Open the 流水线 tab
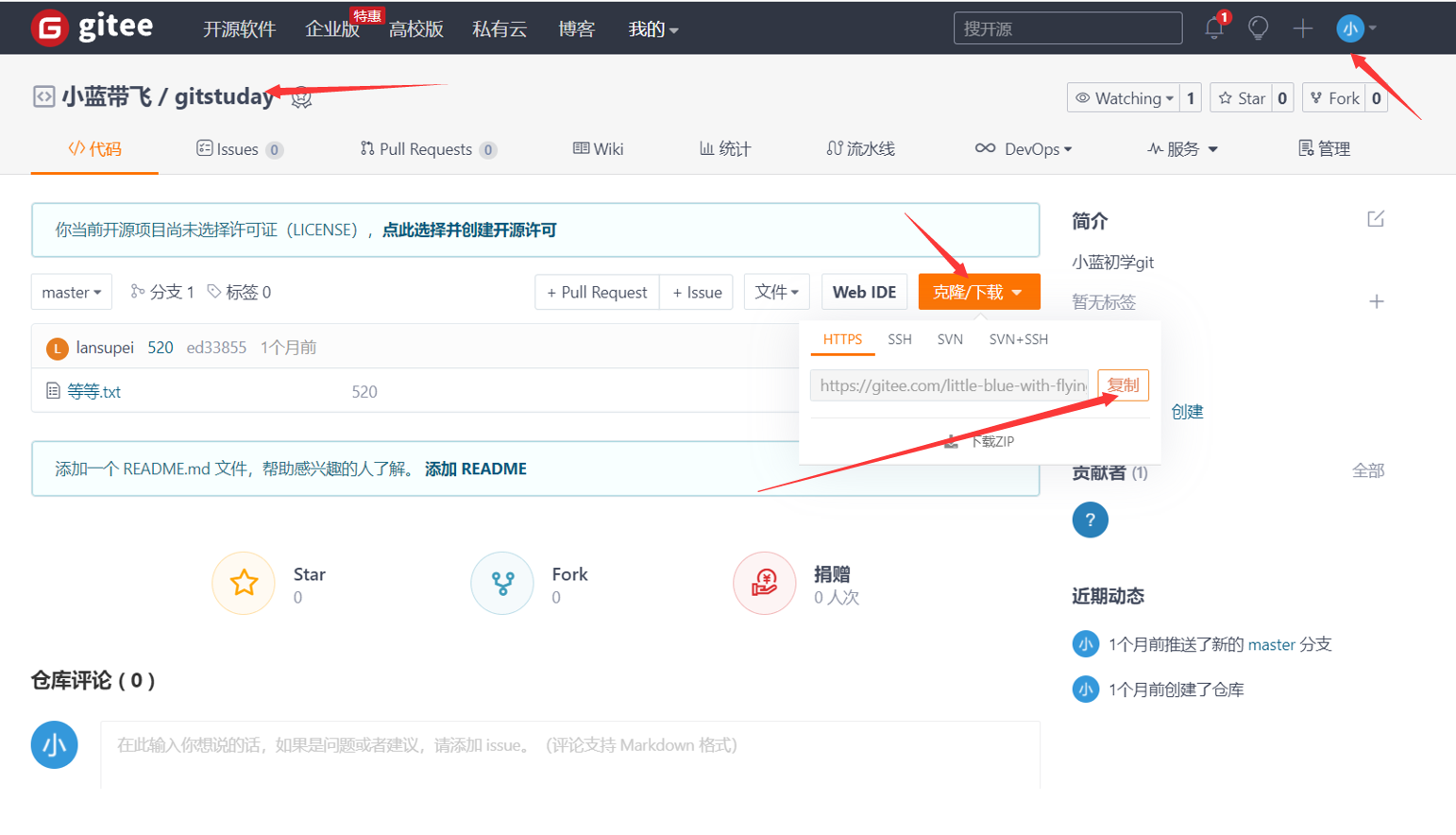 (x=860, y=149)
